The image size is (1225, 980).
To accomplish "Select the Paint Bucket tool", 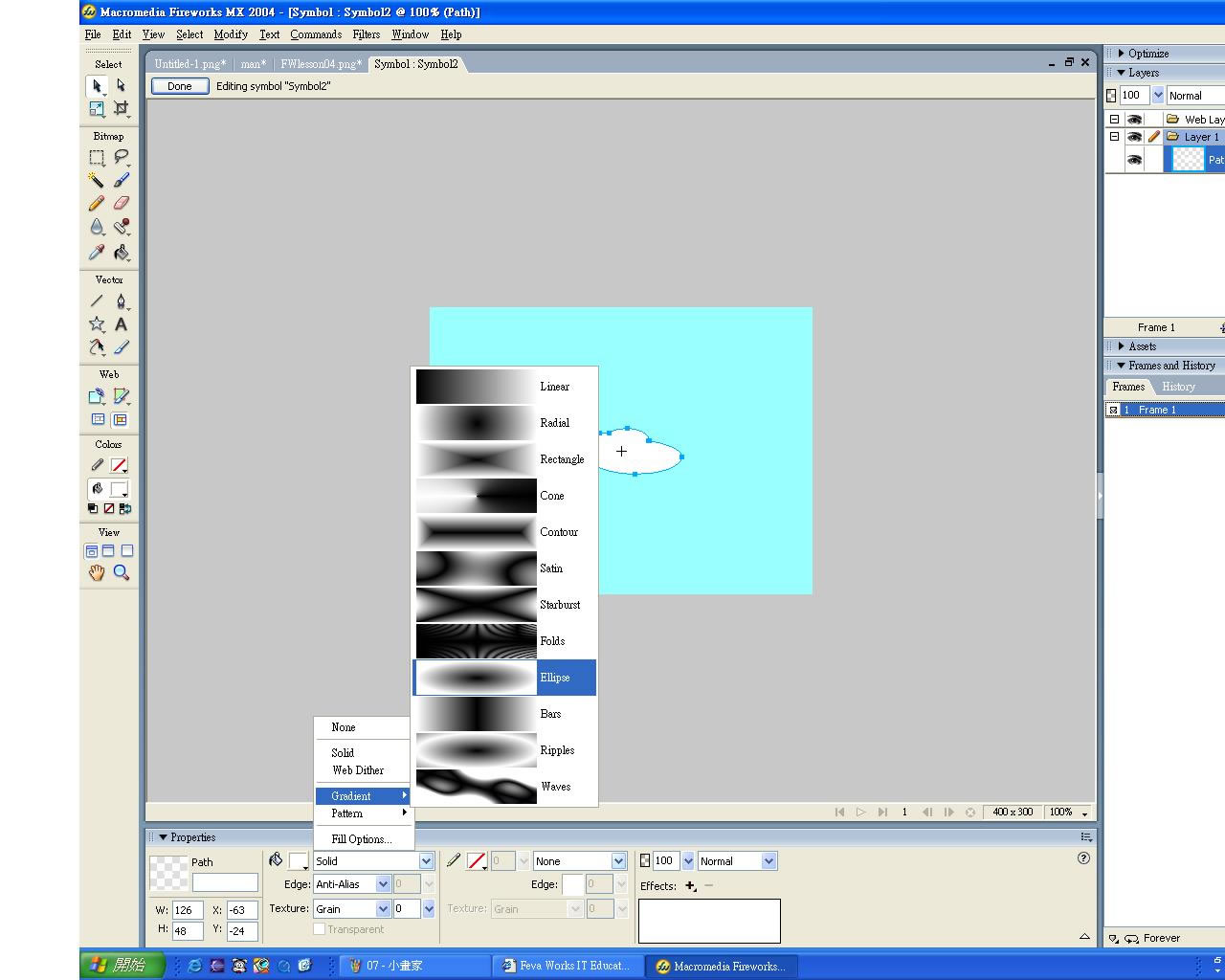I will tap(121, 252).
